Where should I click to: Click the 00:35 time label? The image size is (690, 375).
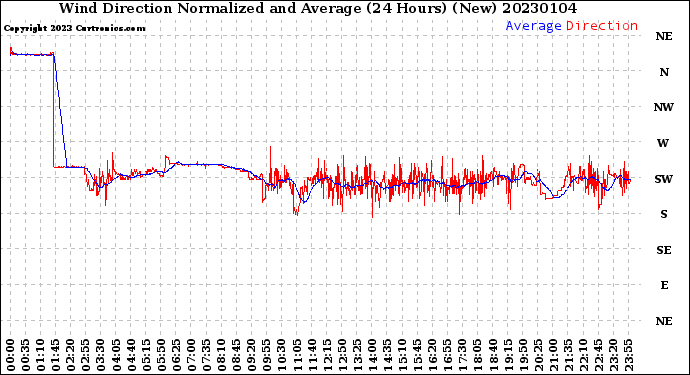[x=25, y=355]
